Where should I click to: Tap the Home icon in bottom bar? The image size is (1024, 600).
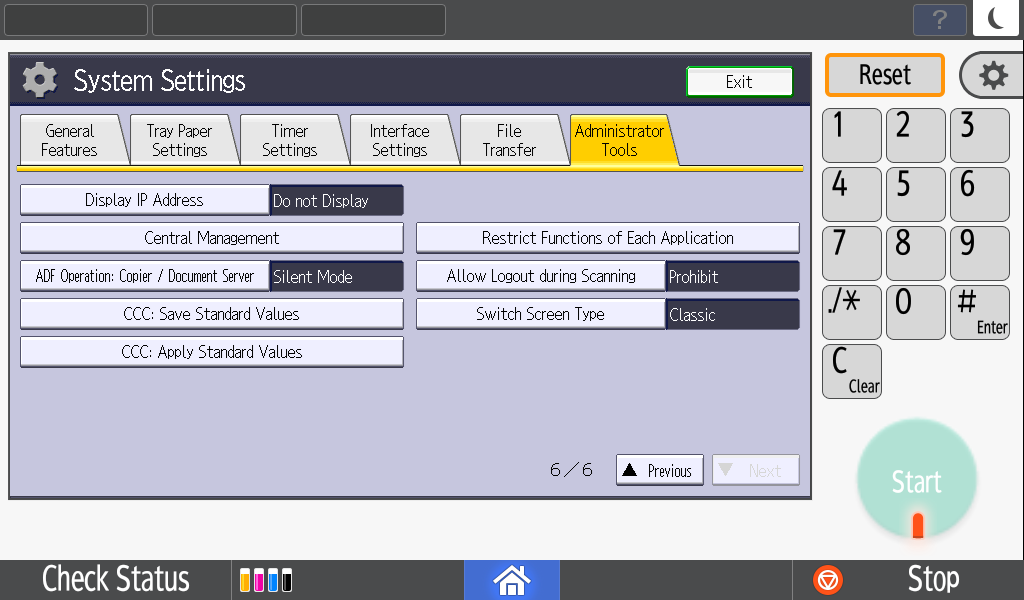(x=511, y=579)
